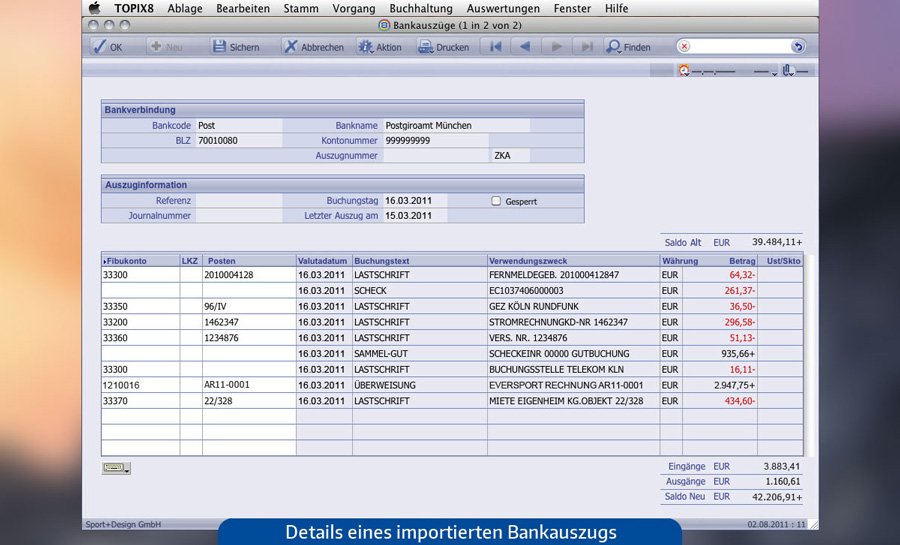Select ÜBERWEISUNG EVERSPORT RECHNUNG row

pyautogui.click(x=452, y=385)
